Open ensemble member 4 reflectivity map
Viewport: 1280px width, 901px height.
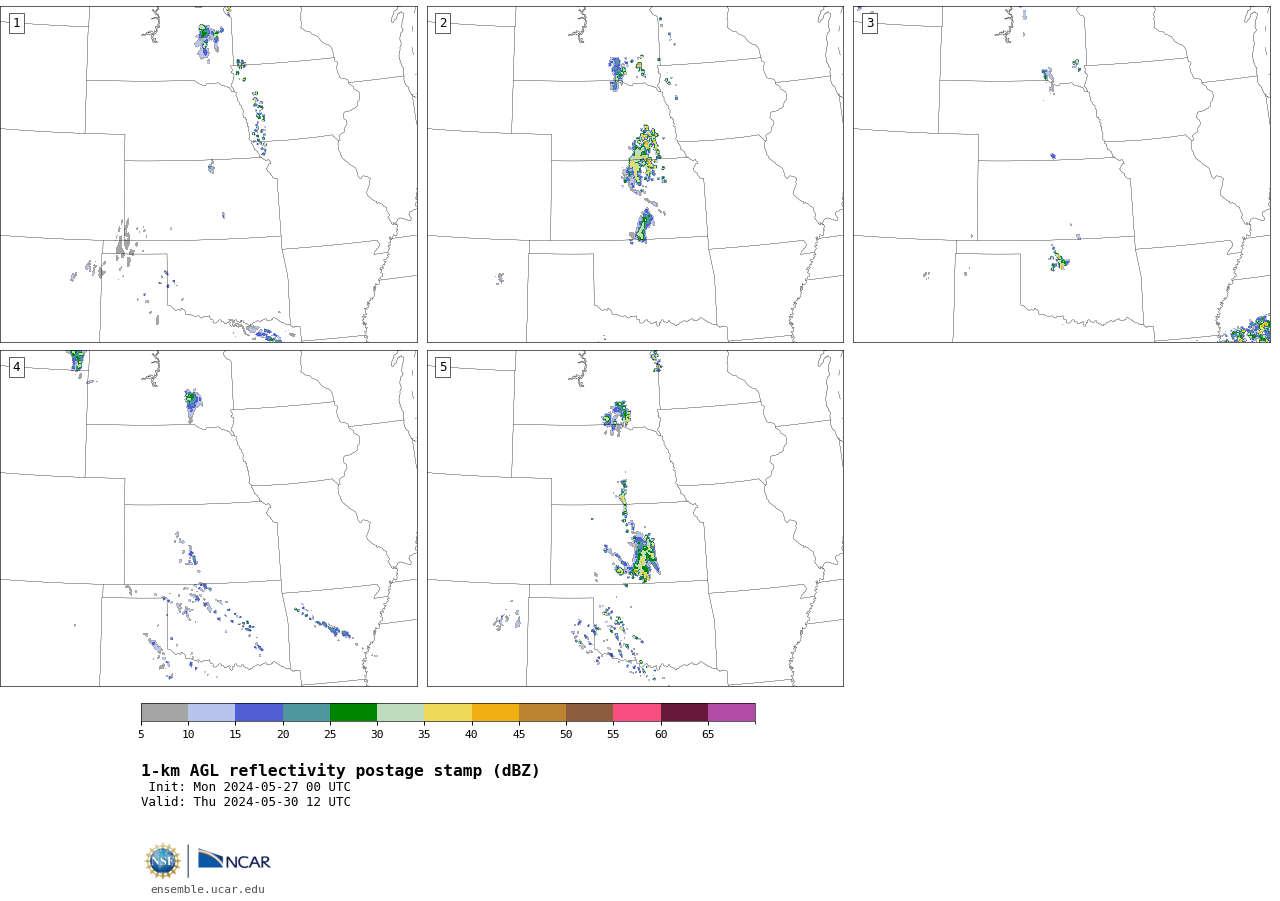[x=209, y=518]
